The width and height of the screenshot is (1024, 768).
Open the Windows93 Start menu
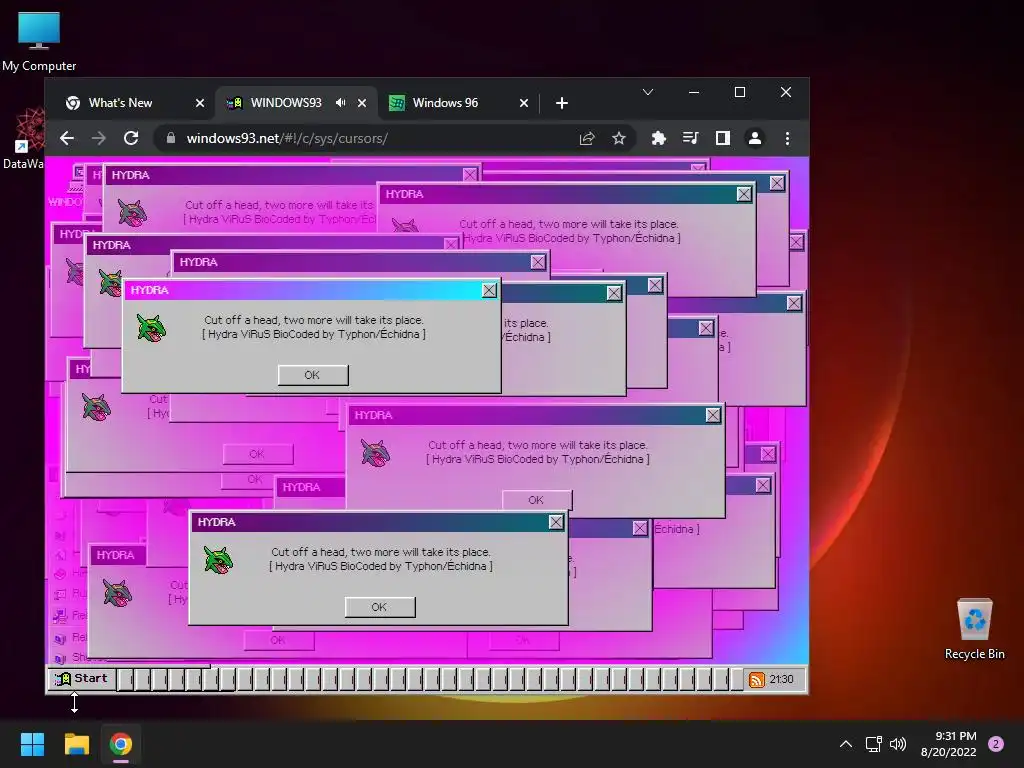(x=81, y=679)
